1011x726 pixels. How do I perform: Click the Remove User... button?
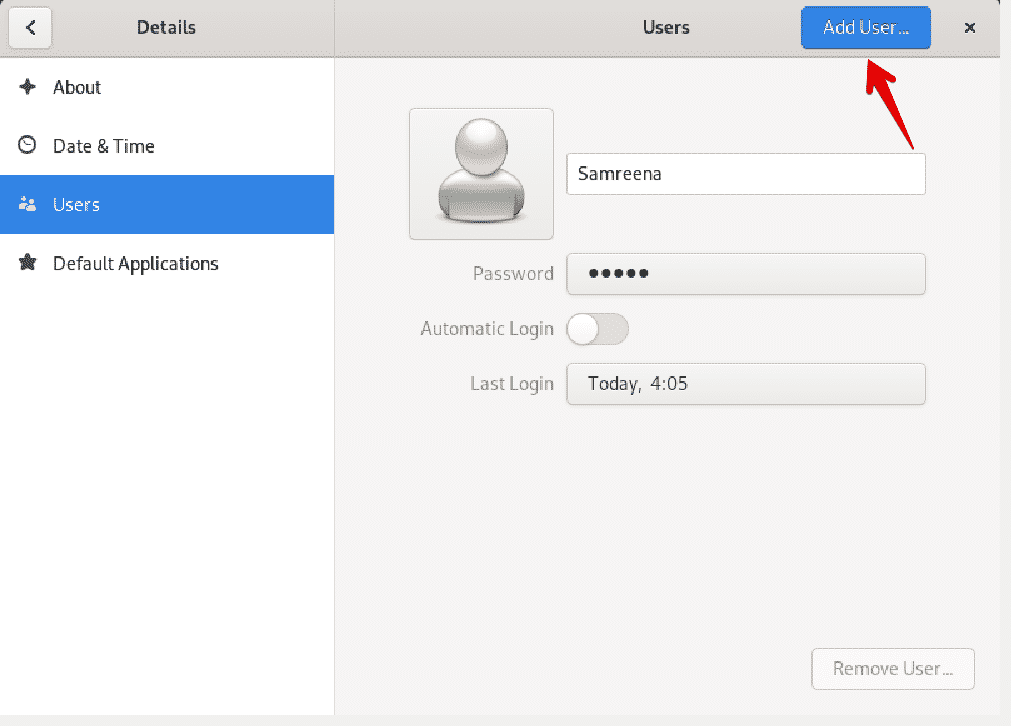tap(892, 669)
